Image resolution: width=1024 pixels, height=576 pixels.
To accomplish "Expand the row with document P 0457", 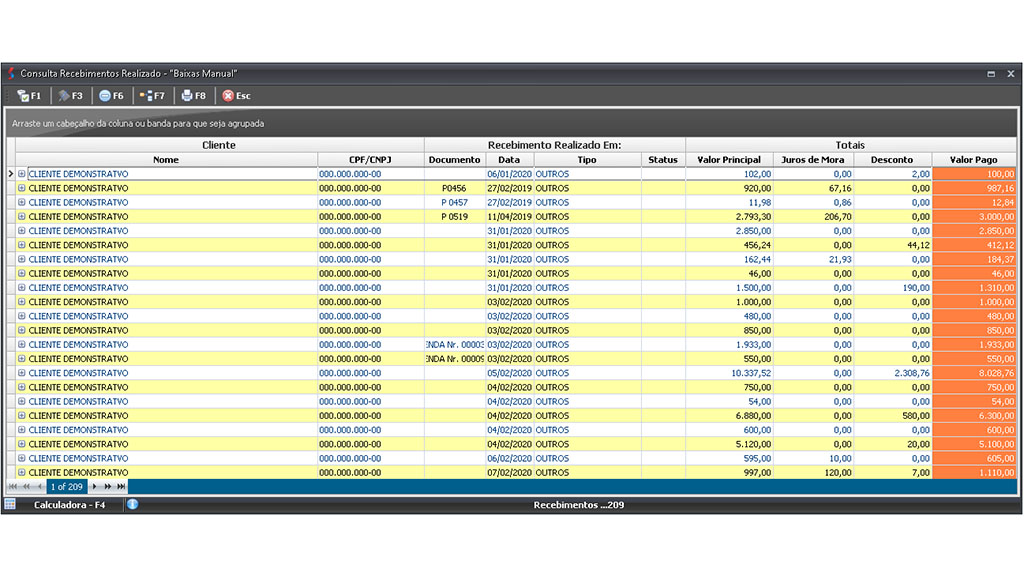I will 22,202.
